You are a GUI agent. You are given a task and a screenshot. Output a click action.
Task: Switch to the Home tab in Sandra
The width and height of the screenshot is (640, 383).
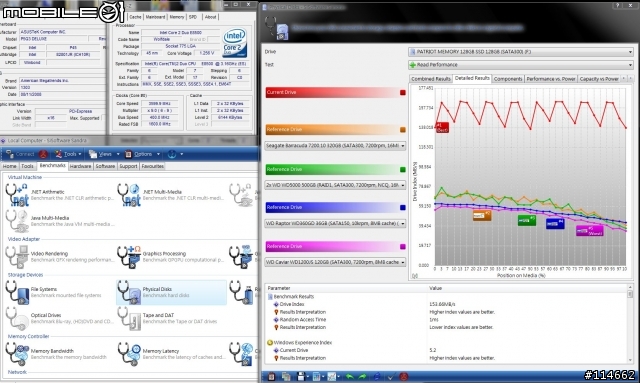[9, 166]
